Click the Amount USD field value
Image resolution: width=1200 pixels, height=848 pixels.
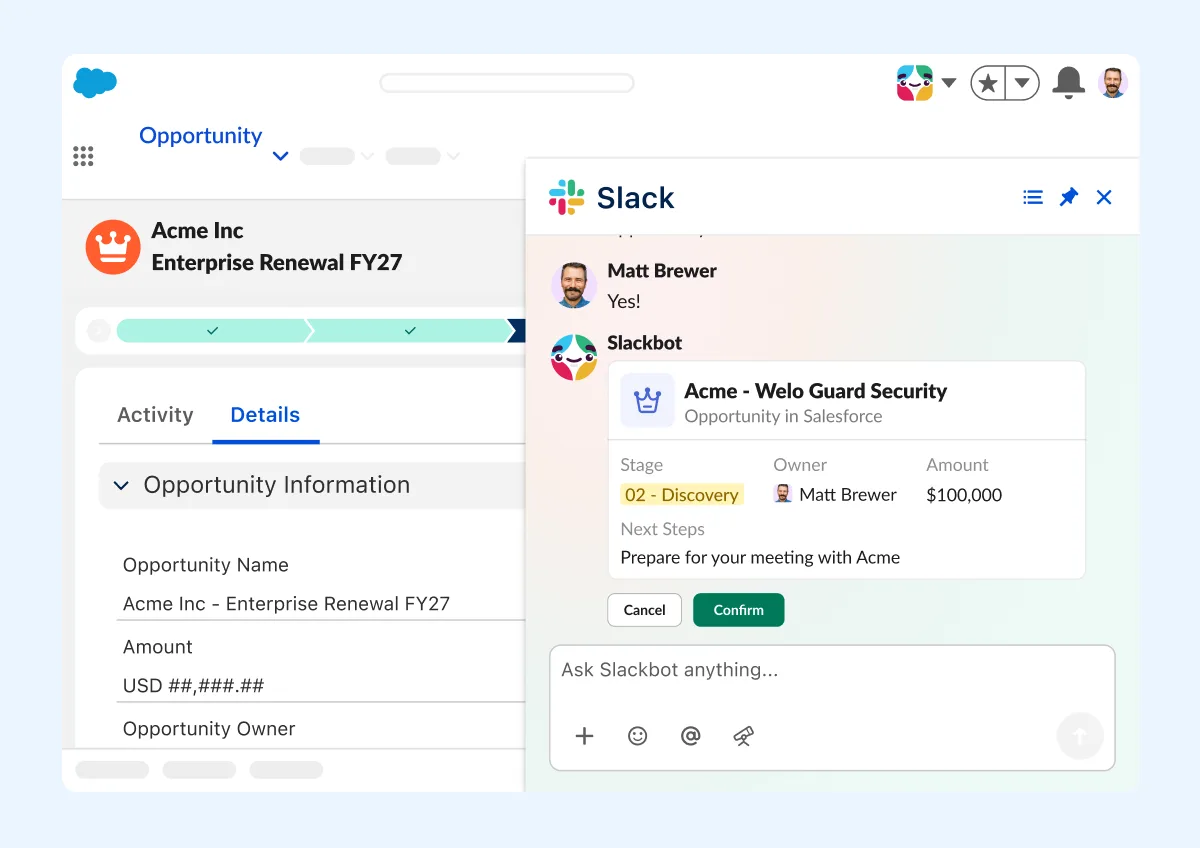[x=194, y=686]
